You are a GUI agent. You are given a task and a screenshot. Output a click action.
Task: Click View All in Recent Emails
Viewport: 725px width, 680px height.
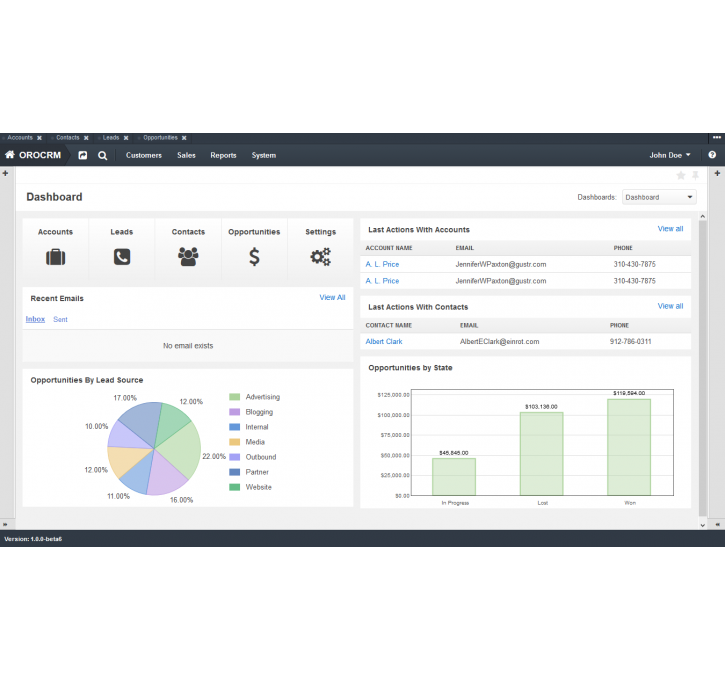coord(332,297)
